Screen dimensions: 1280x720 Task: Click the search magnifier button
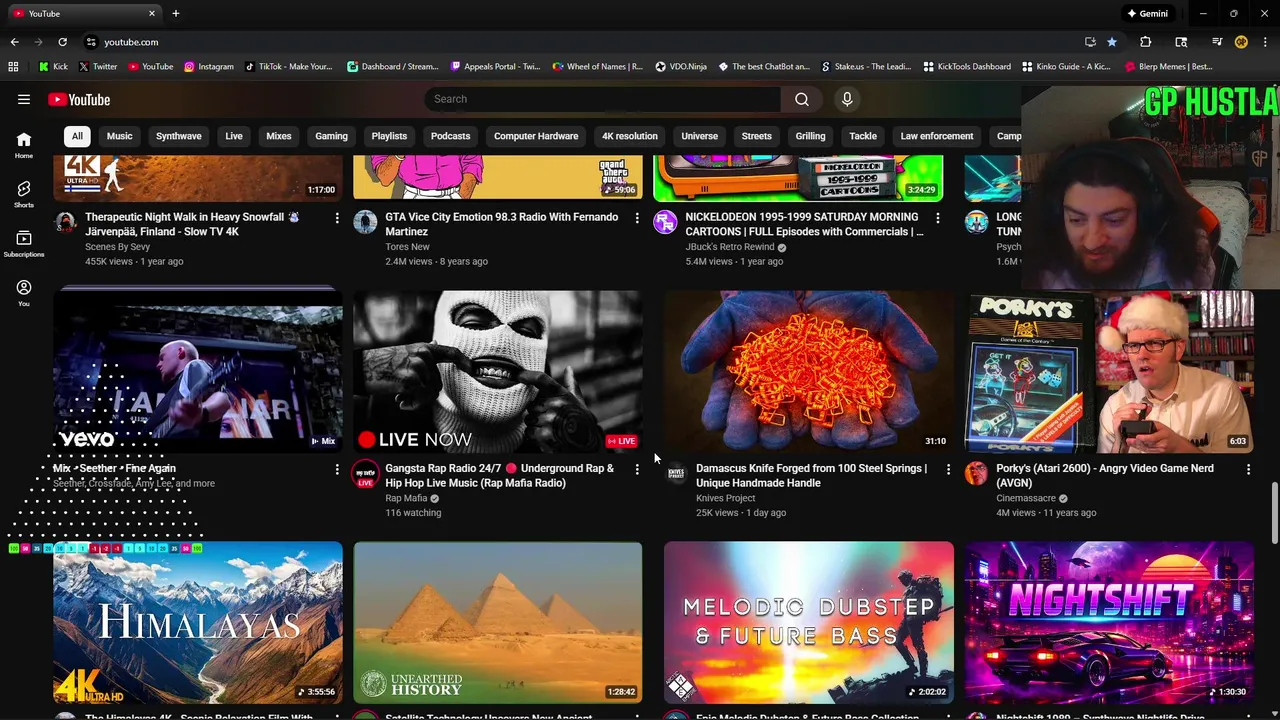coord(802,99)
